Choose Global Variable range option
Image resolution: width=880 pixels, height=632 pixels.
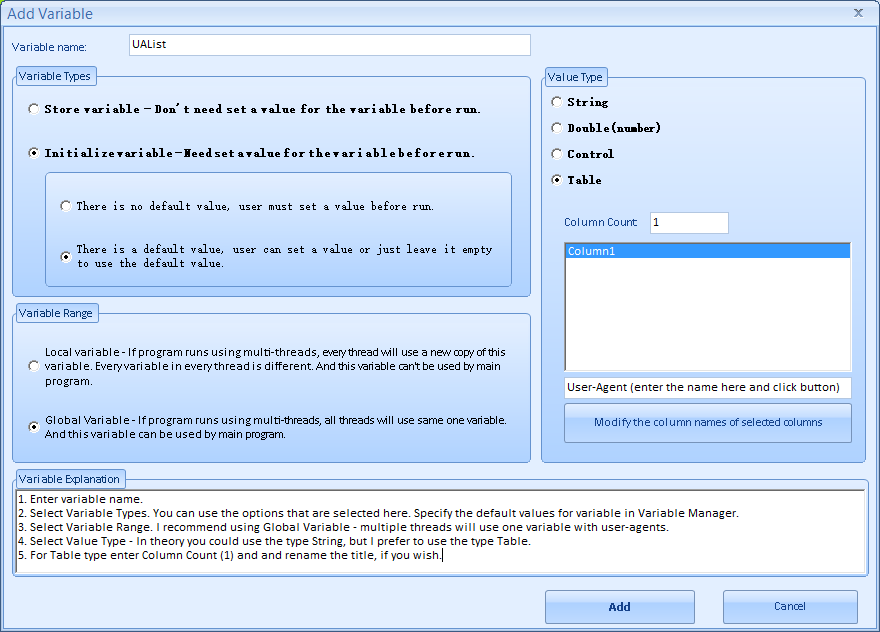point(35,427)
